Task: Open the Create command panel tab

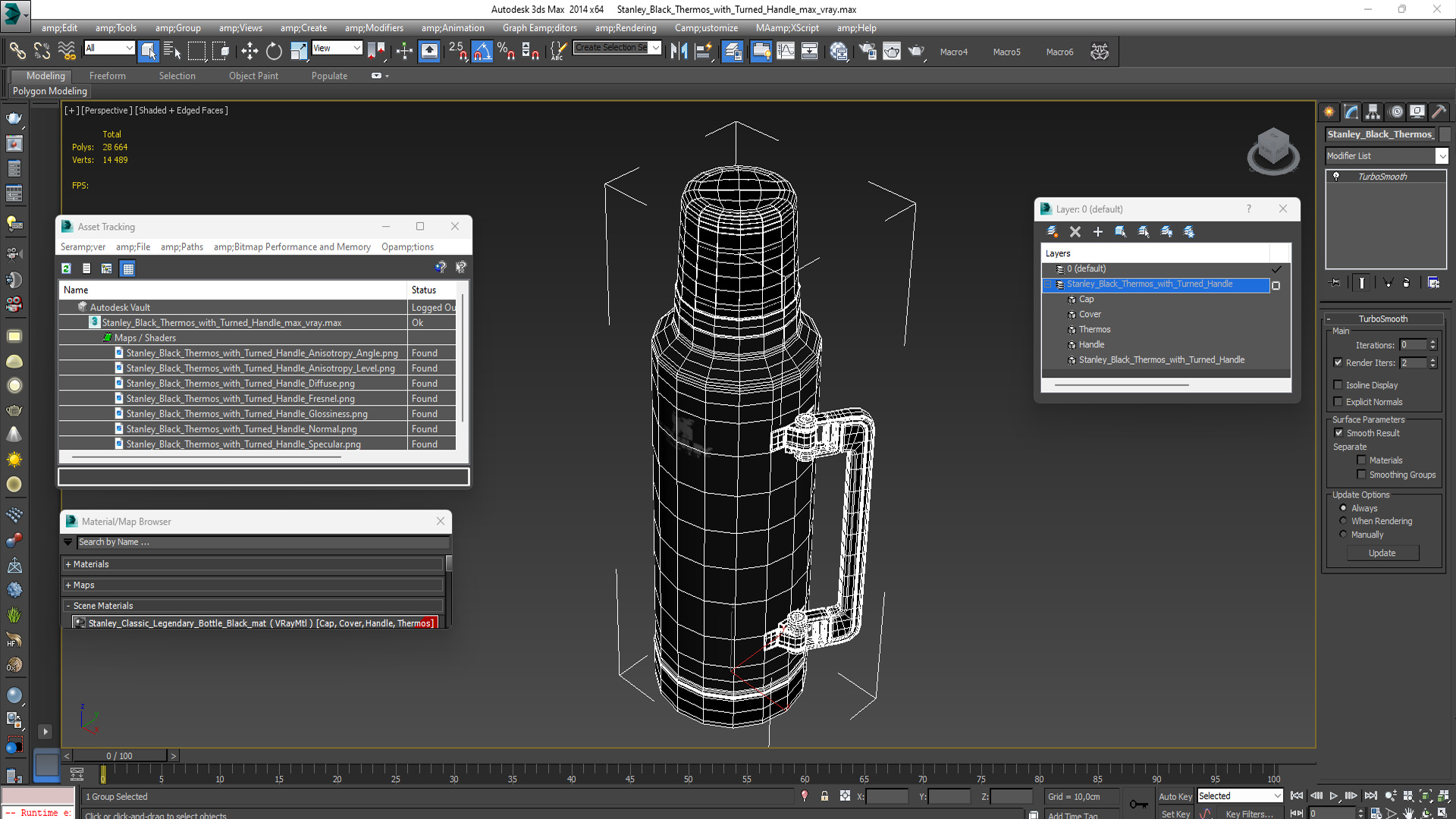Action: 1329,111
